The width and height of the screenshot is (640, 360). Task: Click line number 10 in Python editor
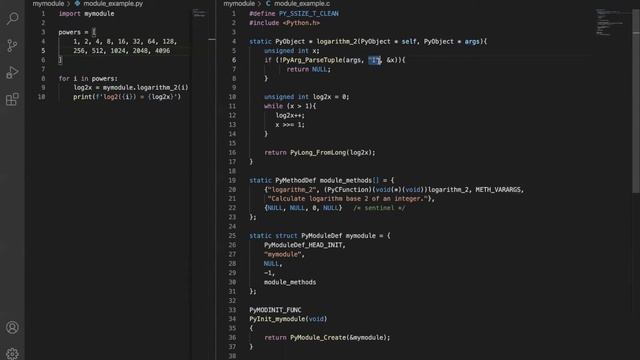[41, 97]
